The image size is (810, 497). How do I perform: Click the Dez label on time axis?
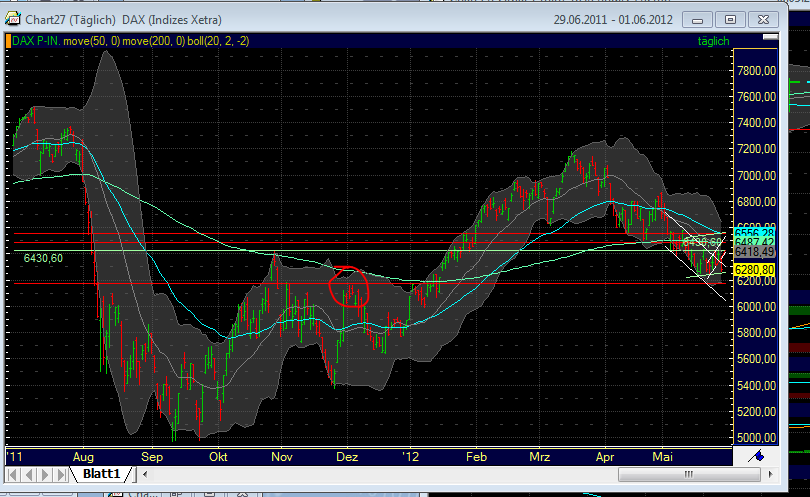[347, 457]
